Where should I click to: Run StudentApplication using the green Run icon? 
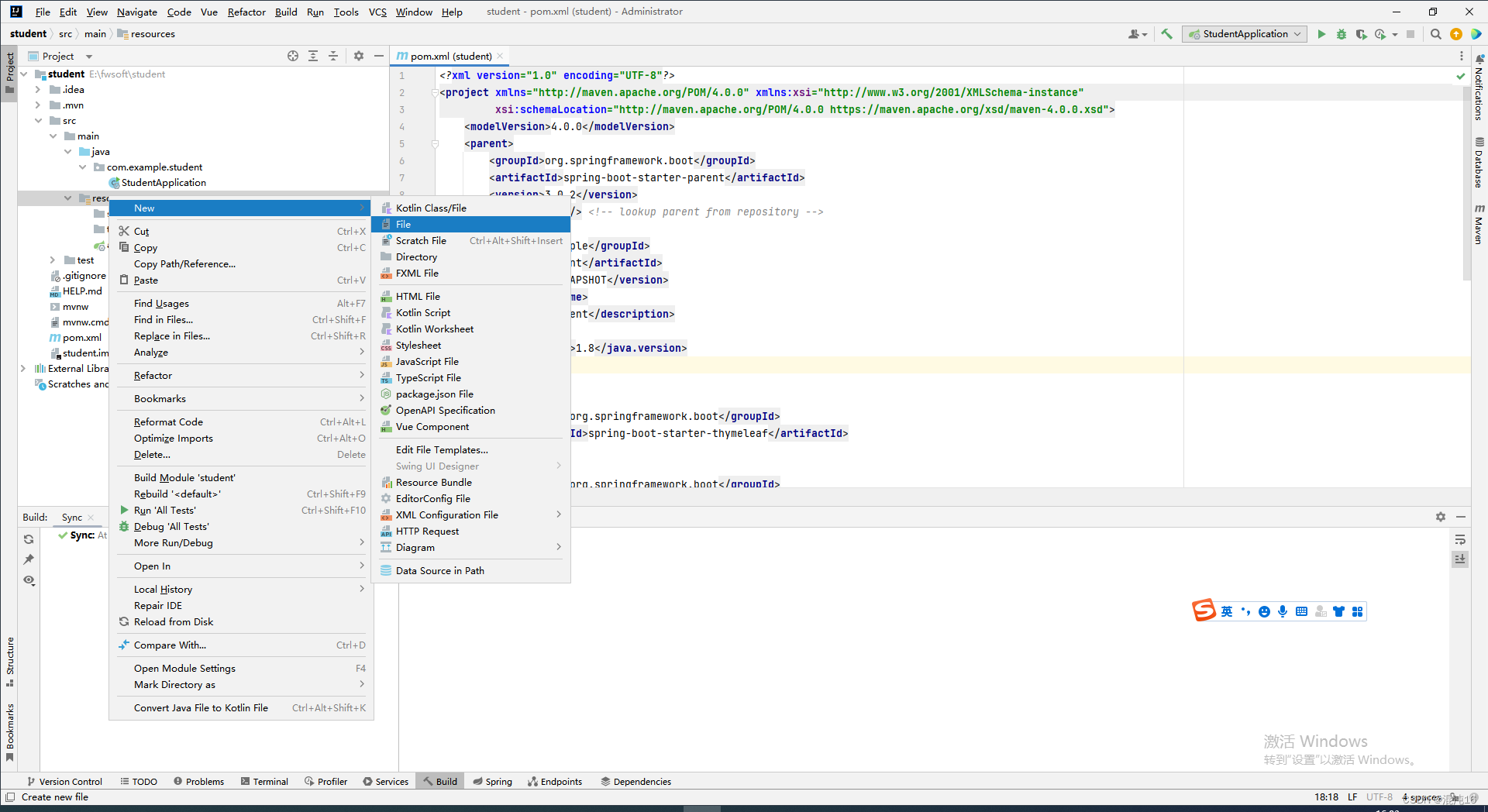coord(1321,34)
